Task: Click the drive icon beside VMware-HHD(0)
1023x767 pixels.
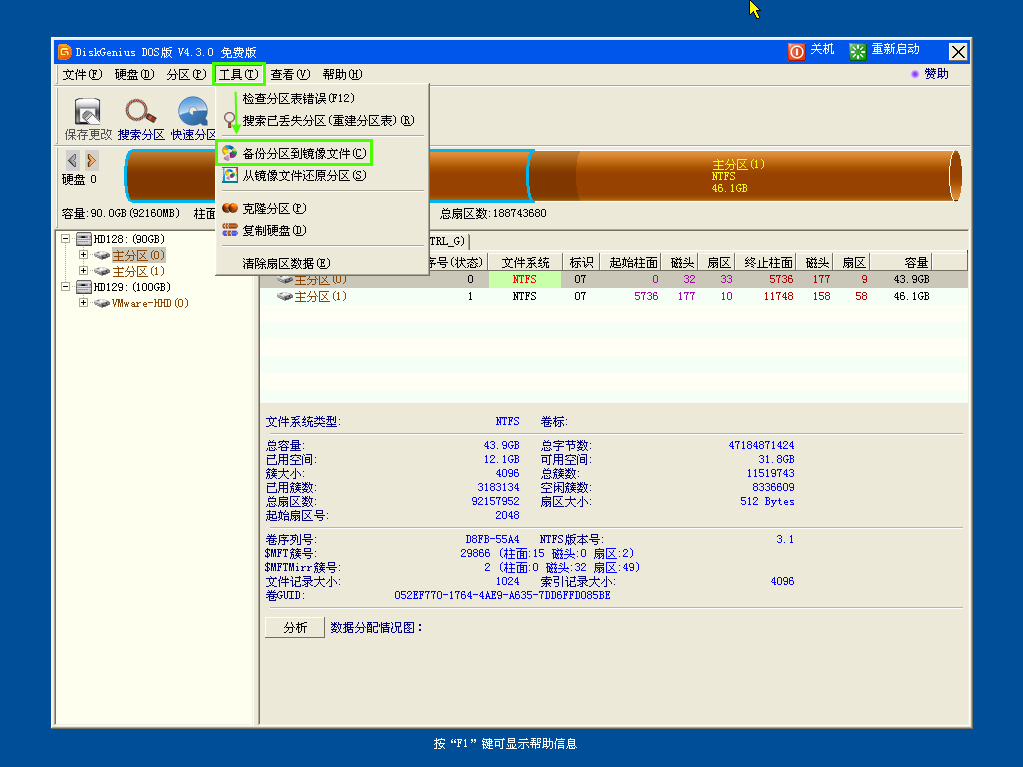Action: coord(101,303)
